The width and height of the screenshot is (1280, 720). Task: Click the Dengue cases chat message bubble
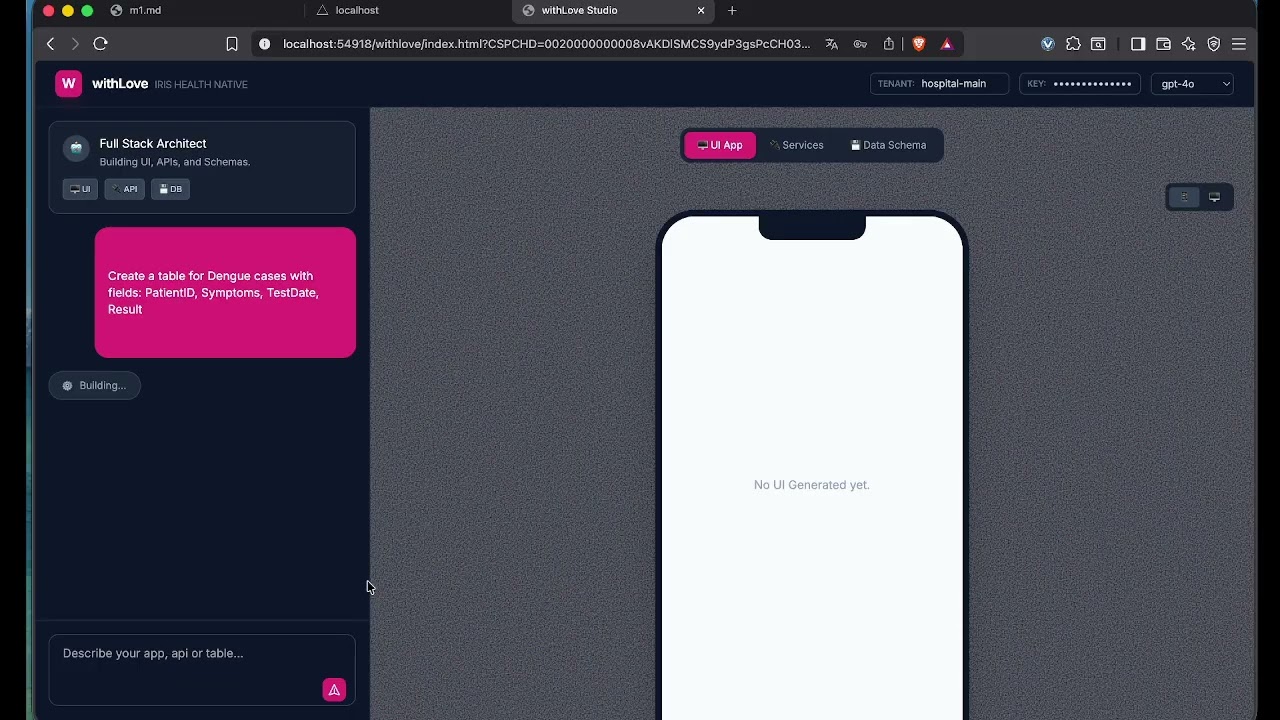[225, 293]
